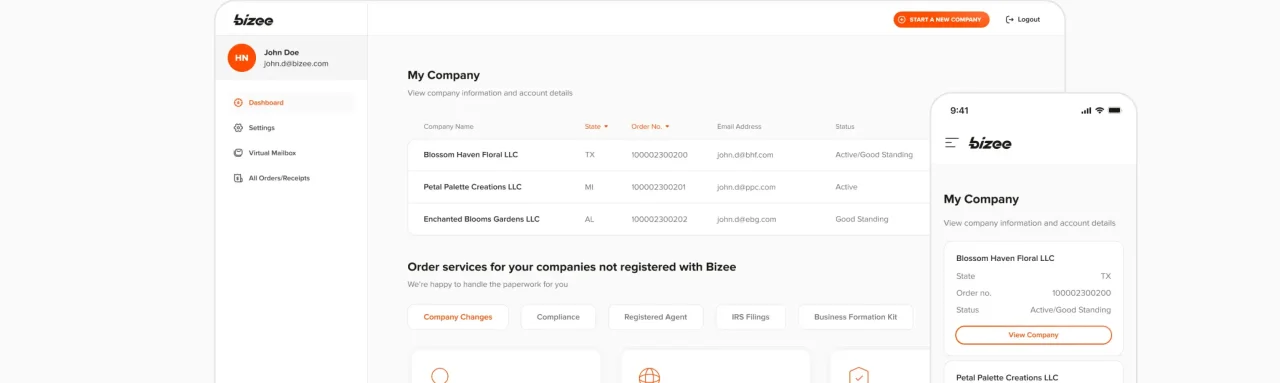The height and width of the screenshot is (383, 1280).
Task: Click the Company Name column header
Action: 448,127
